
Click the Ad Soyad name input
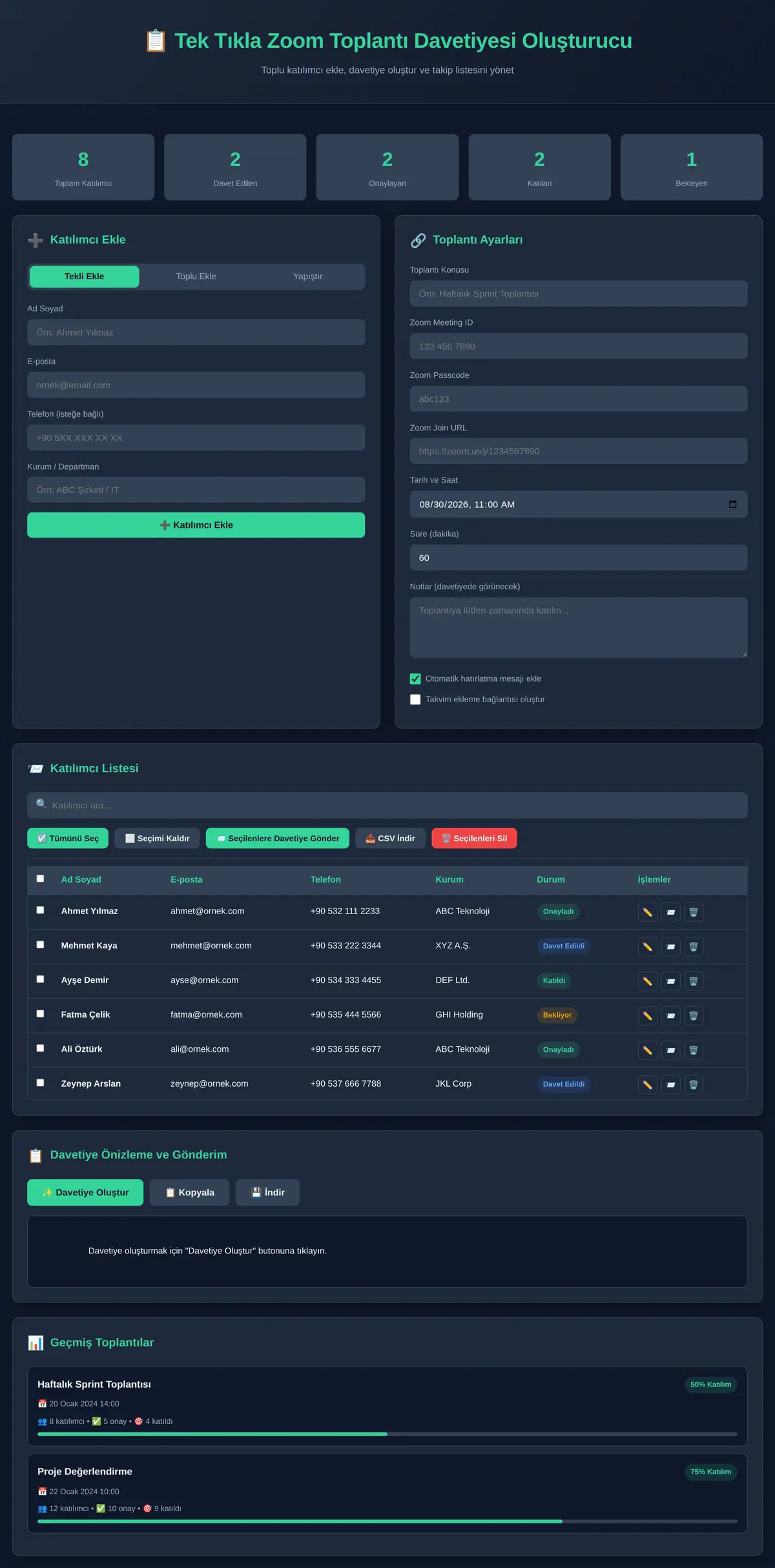click(x=196, y=333)
